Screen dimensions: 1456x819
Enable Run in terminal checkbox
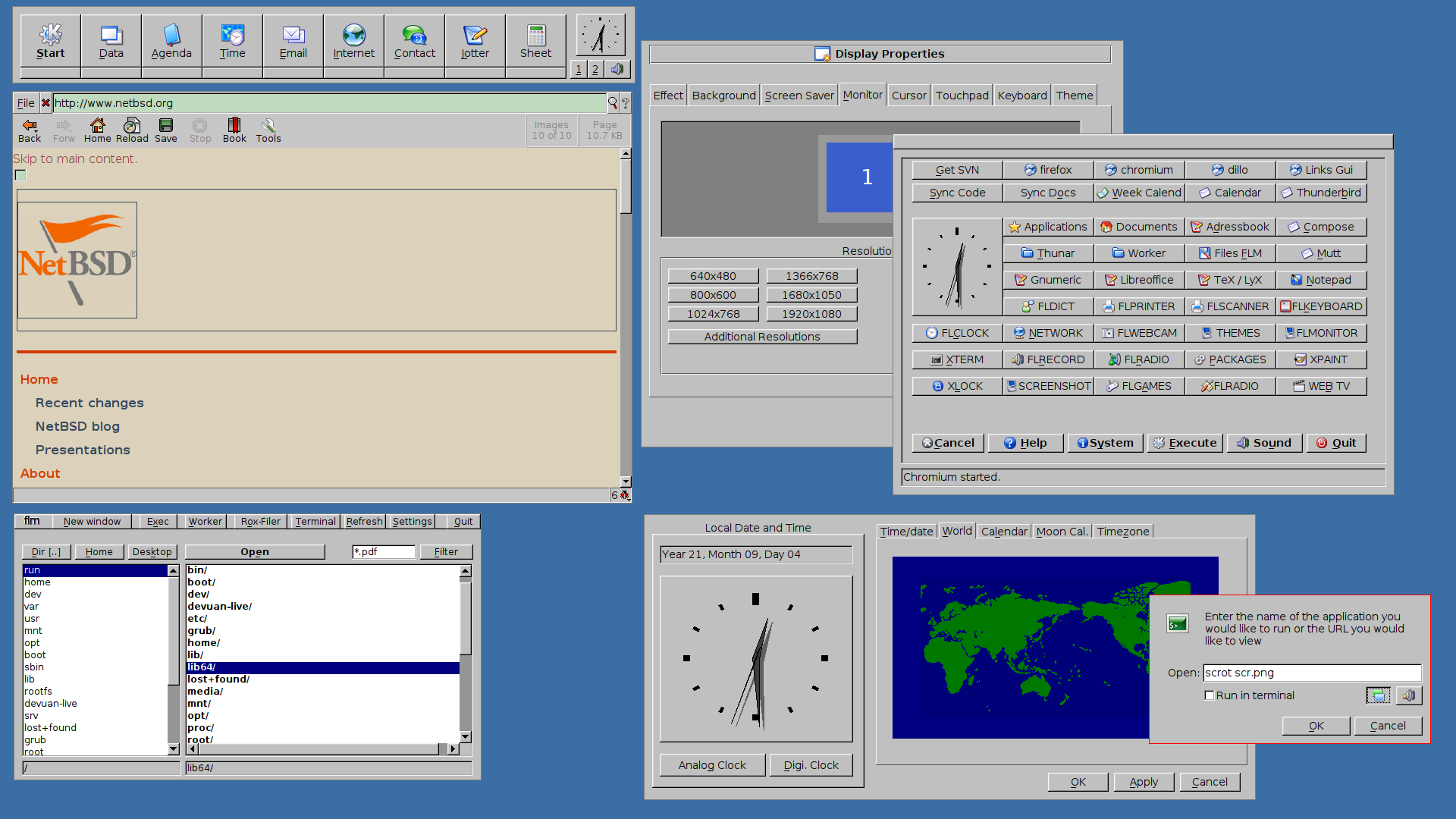(x=1210, y=695)
